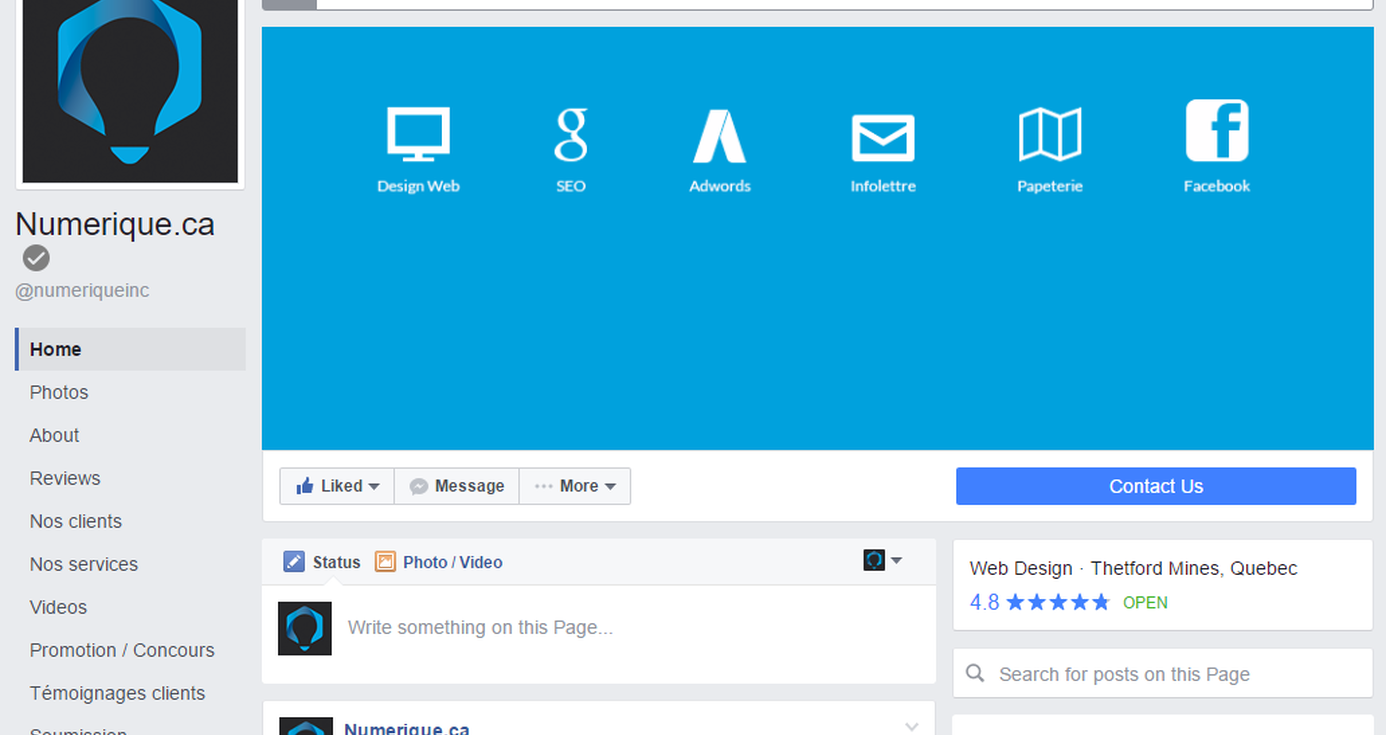Click the Numerique.ca post author name
Screen dimensions: 1386x735
point(407,729)
